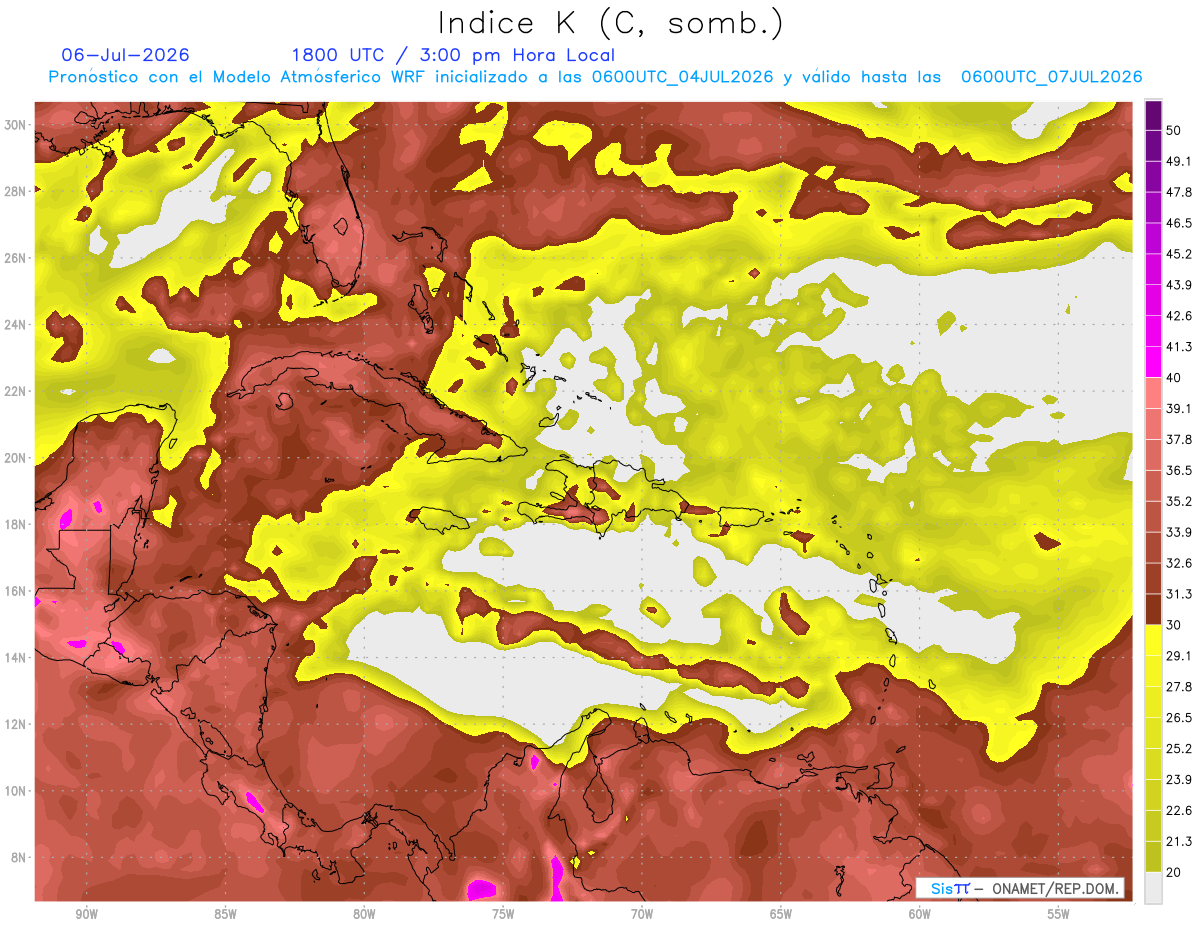Click latitude axis label "24N"
This screenshot has width=1200, height=927.
pos(15,325)
